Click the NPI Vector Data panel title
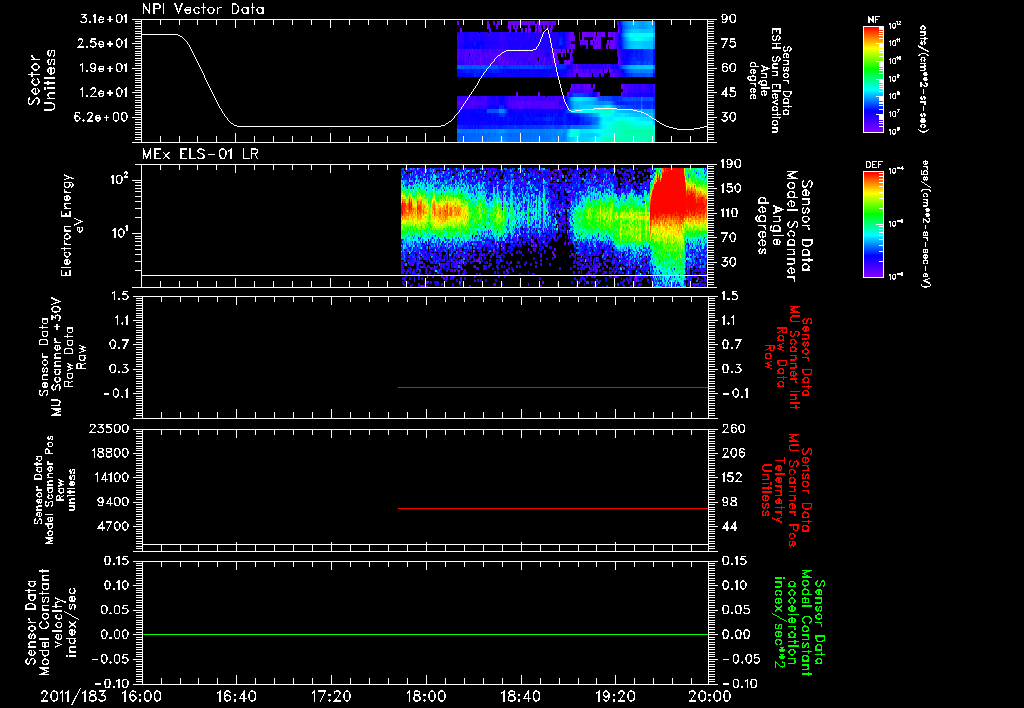1024x708 pixels. point(203,9)
